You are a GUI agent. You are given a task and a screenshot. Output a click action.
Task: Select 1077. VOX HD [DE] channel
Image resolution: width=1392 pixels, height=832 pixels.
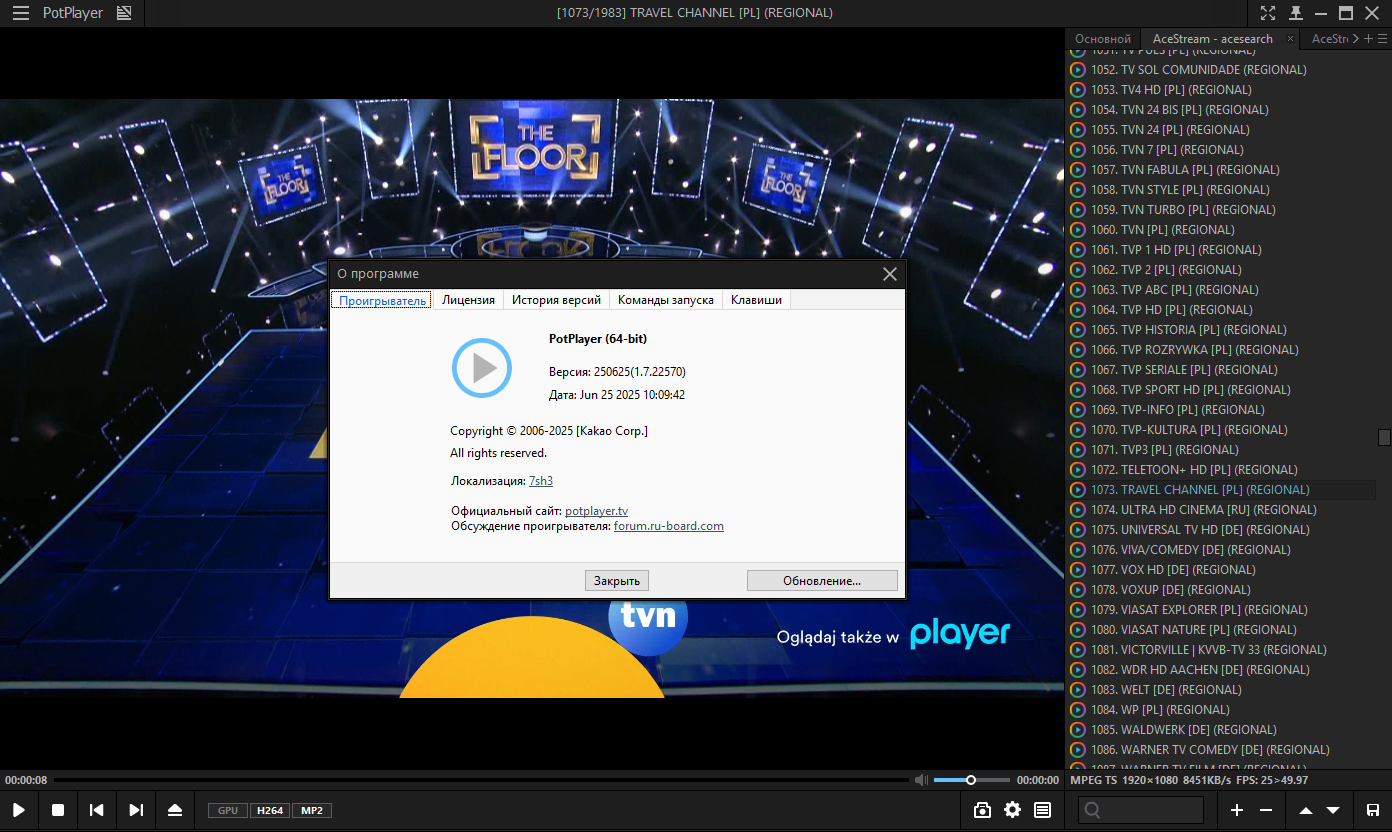1221,570
